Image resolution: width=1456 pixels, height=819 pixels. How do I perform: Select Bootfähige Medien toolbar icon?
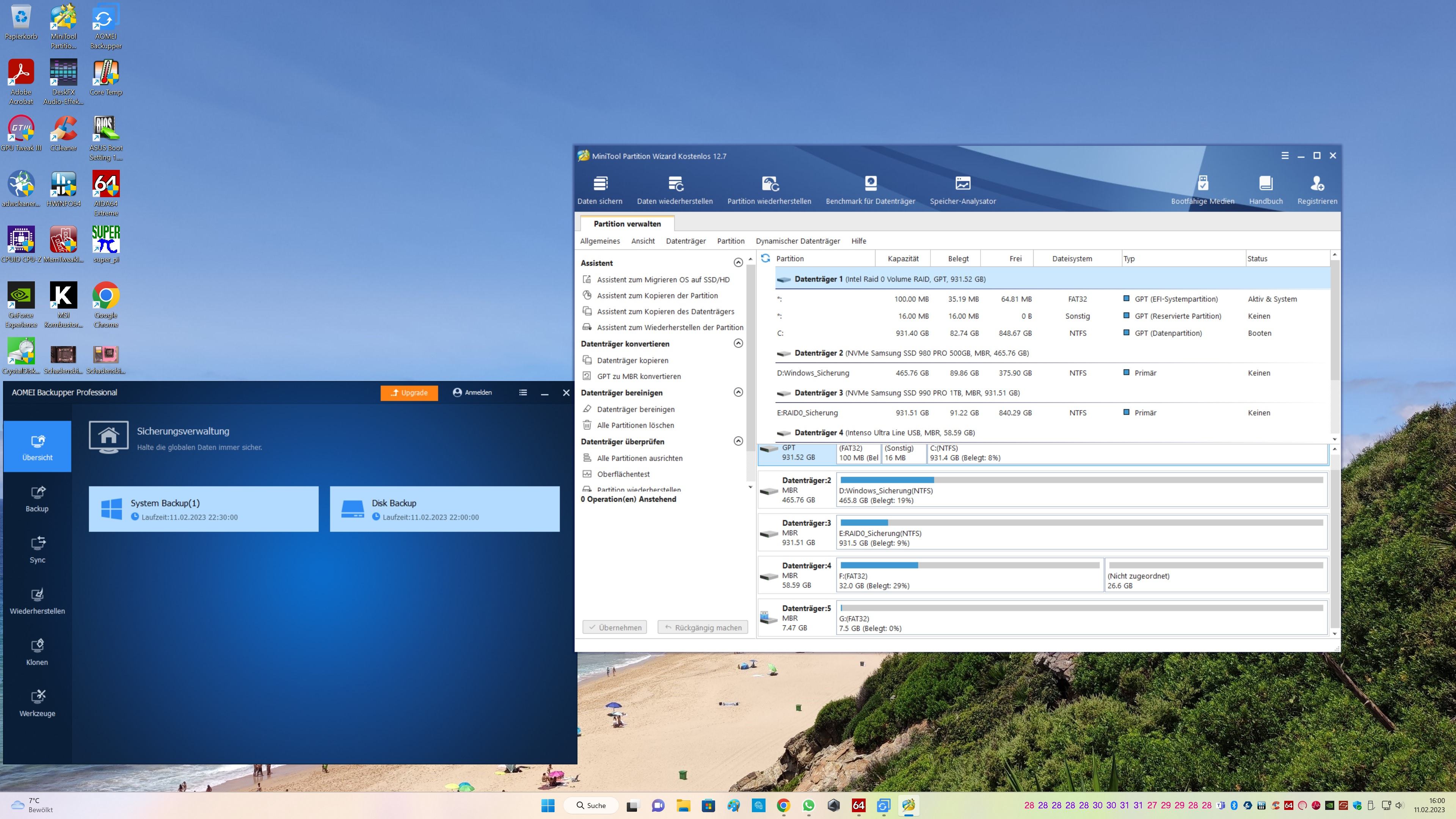coord(1200,189)
